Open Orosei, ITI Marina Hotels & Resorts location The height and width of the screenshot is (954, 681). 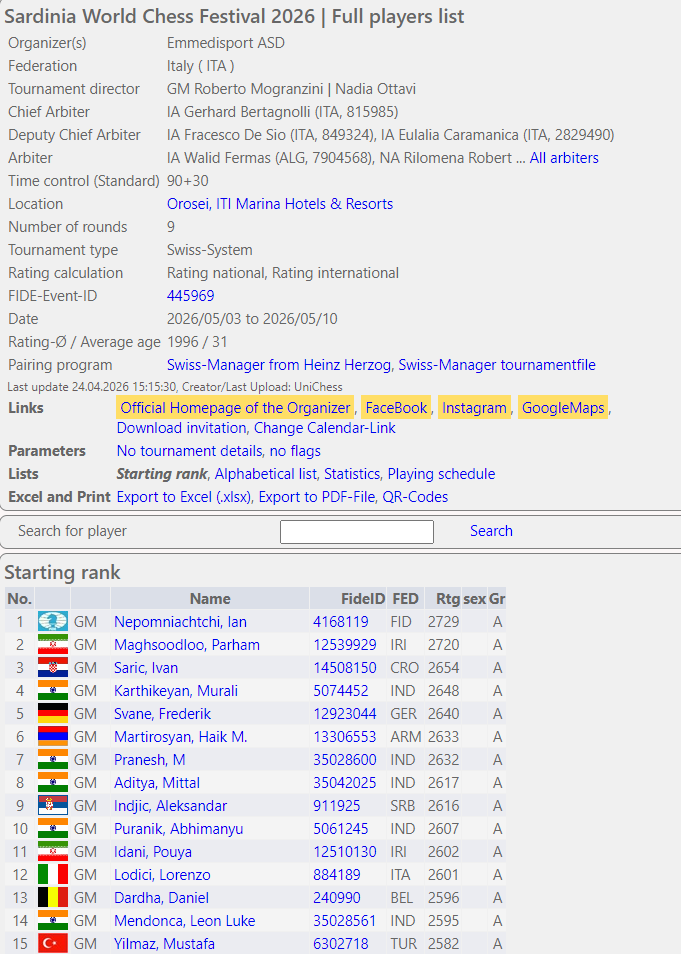coord(280,204)
